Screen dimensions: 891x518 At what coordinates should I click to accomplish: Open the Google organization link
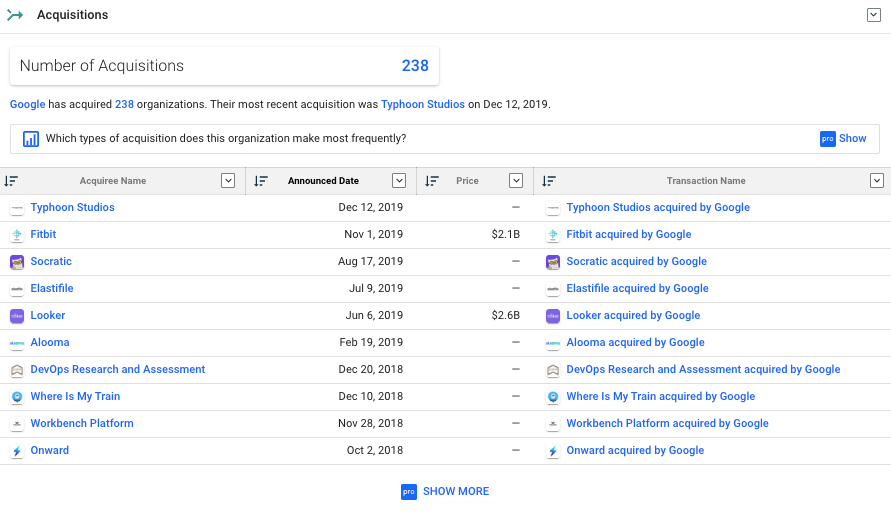click(x=27, y=105)
